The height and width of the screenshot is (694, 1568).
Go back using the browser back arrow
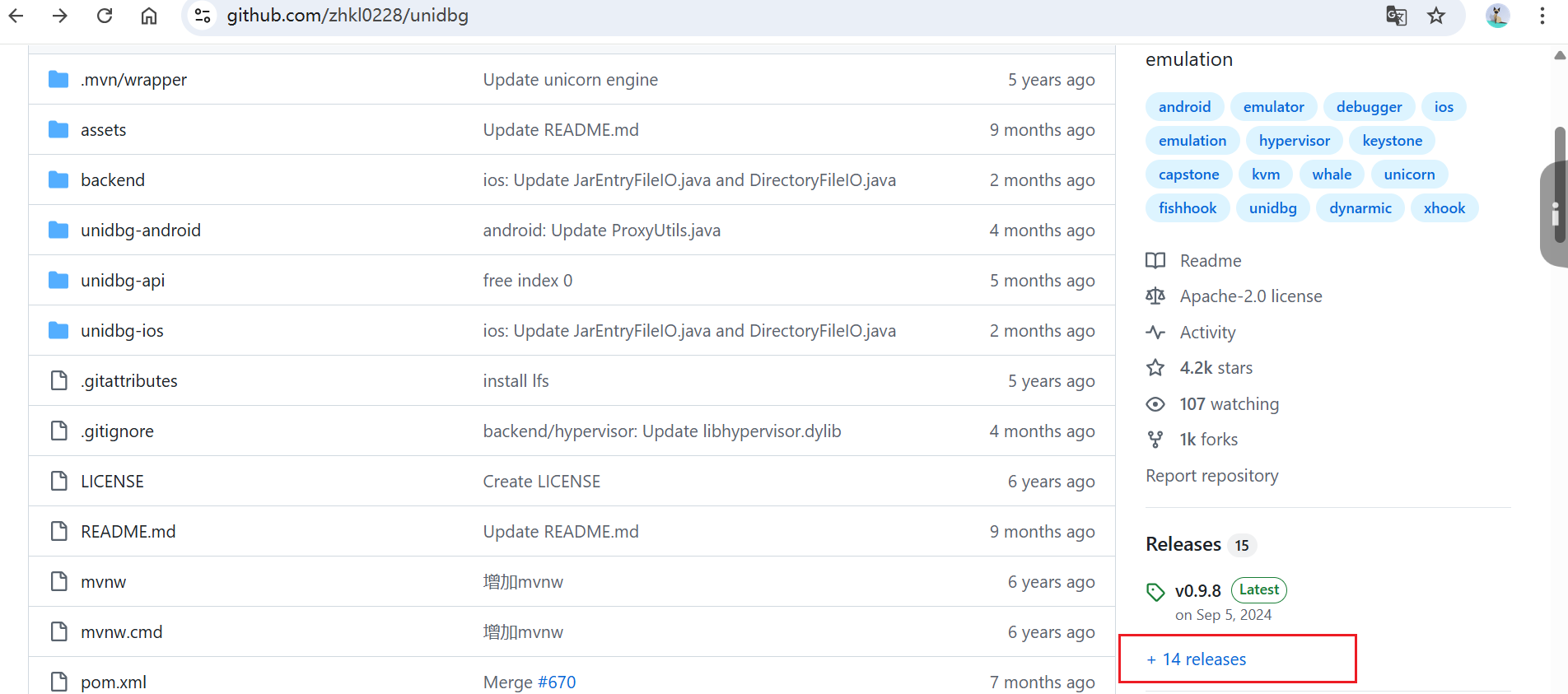16,16
